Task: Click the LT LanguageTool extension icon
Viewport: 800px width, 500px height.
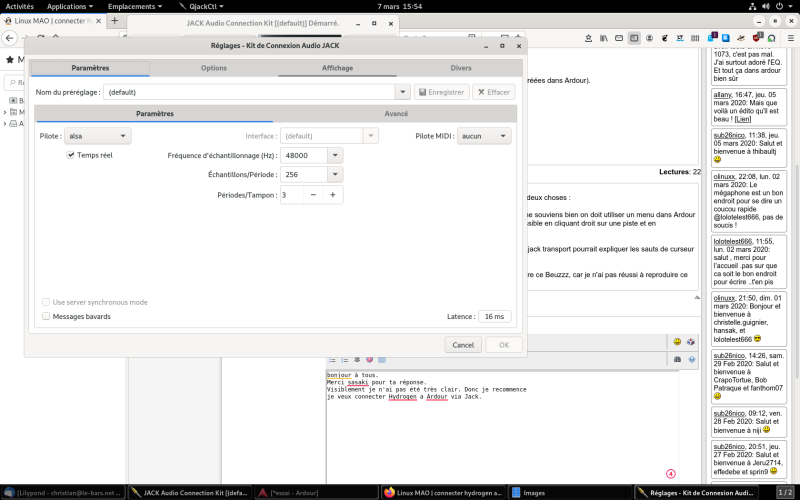Action: click(x=680, y=38)
